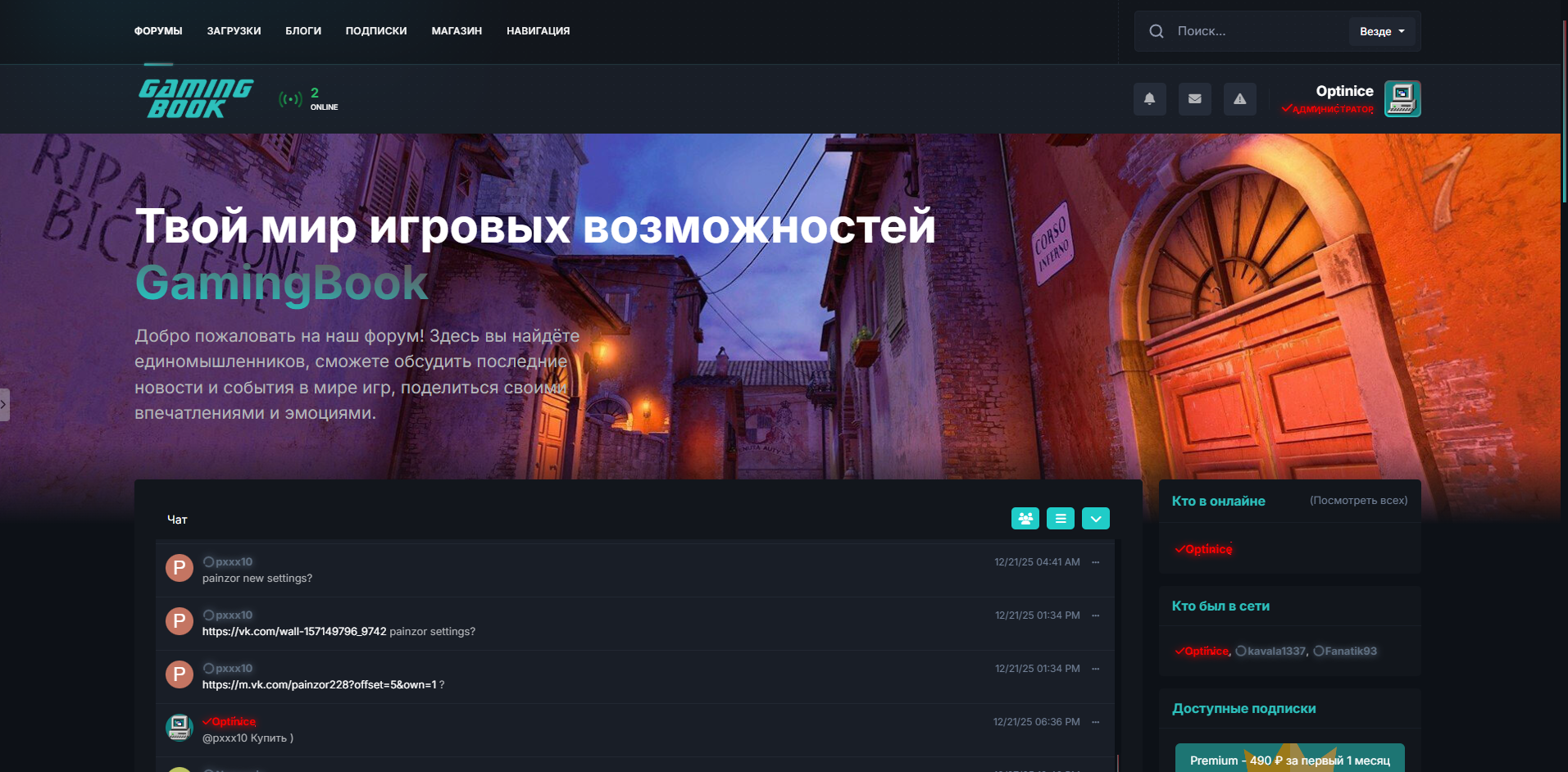Click the Premium 490 ₽ subscription button
Image resolution: width=1568 pixels, height=772 pixels.
pyautogui.click(x=1289, y=760)
